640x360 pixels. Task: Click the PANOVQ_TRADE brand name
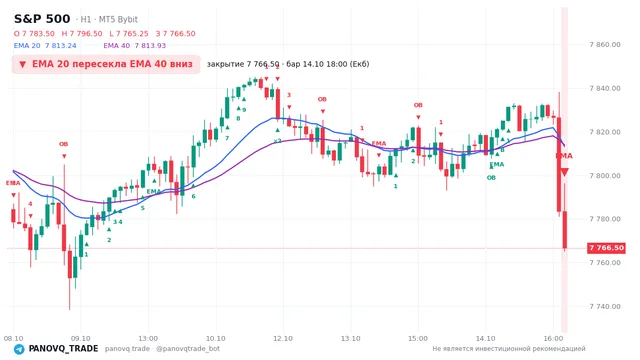[x=63, y=349]
